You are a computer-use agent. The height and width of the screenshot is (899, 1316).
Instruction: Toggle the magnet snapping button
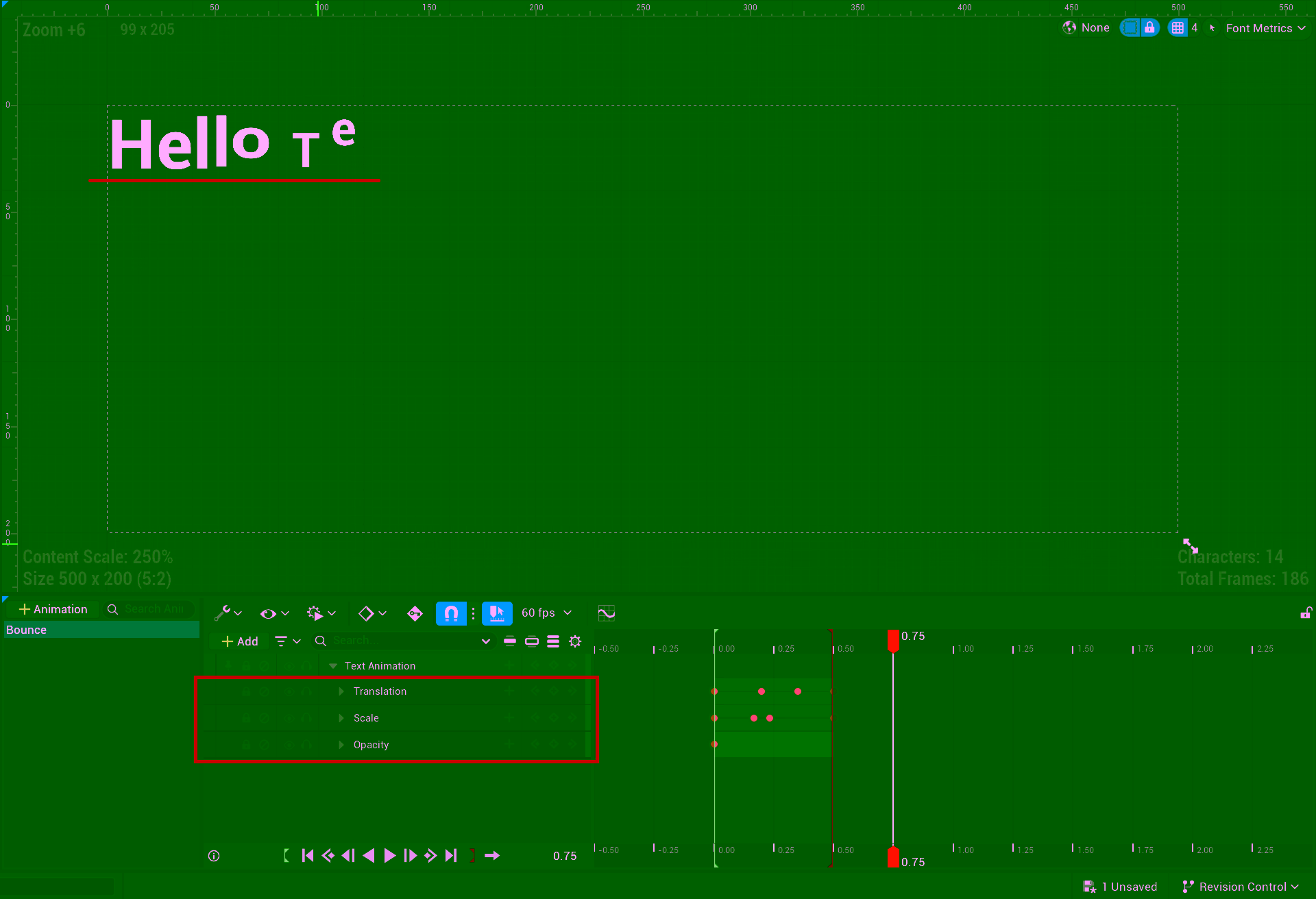[451, 613]
